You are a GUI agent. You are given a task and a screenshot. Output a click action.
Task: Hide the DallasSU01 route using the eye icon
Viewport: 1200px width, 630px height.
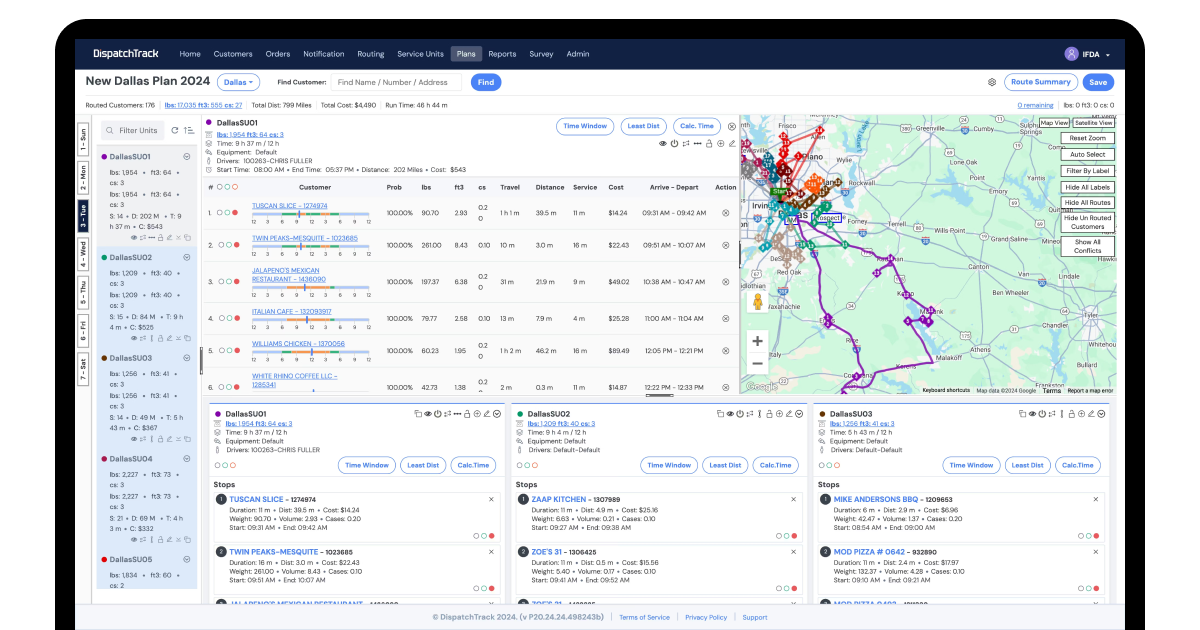tap(663, 143)
